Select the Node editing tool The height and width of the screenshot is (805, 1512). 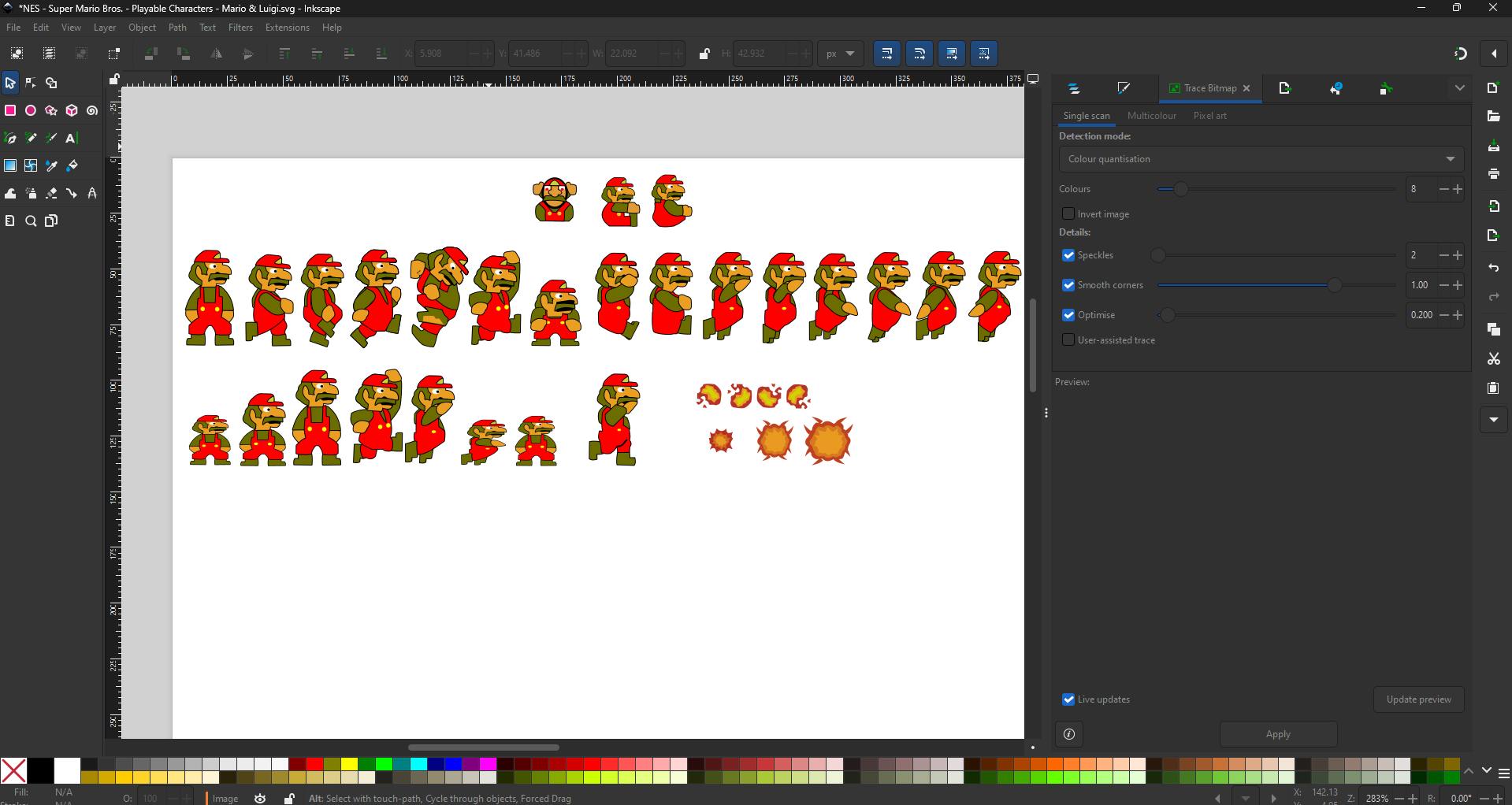coord(31,83)
